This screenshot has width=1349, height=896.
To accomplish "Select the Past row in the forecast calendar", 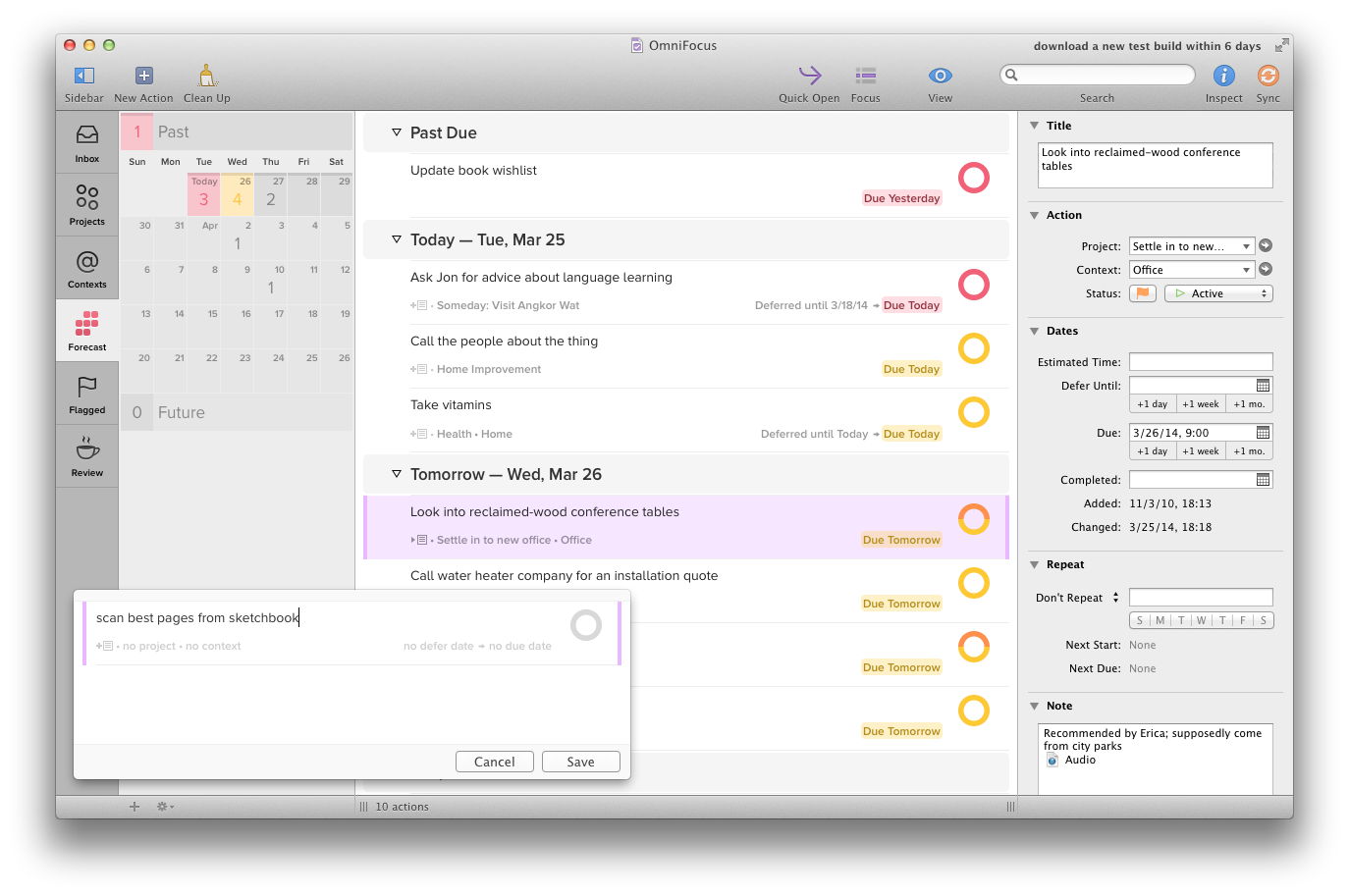I will 237,132.
